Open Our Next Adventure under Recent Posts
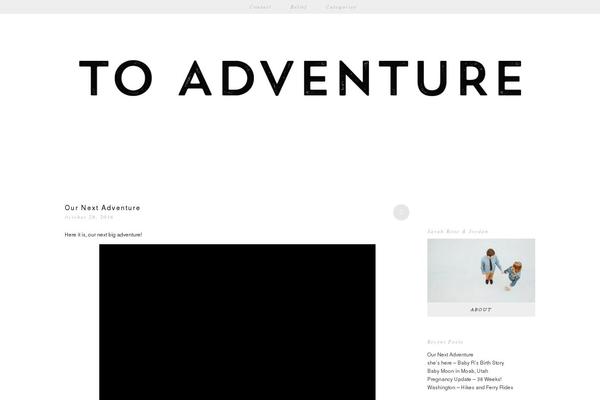This screenshot has width=600, height=400. click(x=450, y=354)
